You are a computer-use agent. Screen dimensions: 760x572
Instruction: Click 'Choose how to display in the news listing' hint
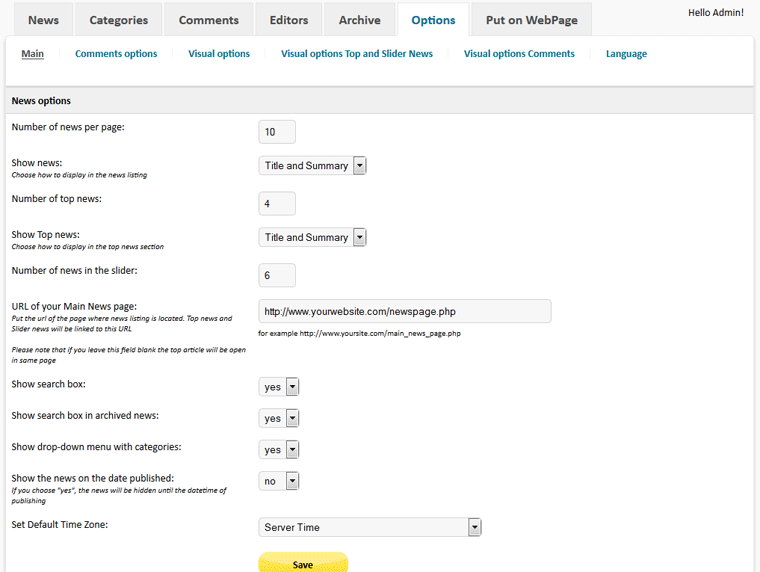[x=79, y=175]
